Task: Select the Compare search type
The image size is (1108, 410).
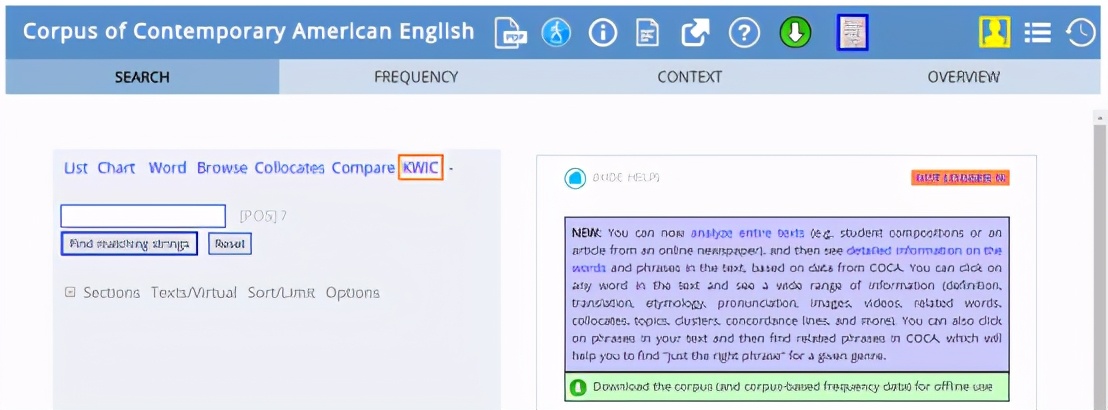Action: click(x=363, y=168)
